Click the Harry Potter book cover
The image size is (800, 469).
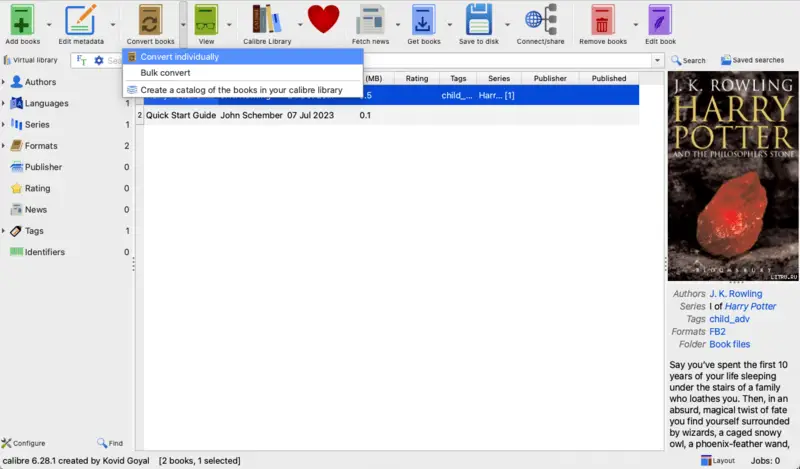(x=733, y=176)
